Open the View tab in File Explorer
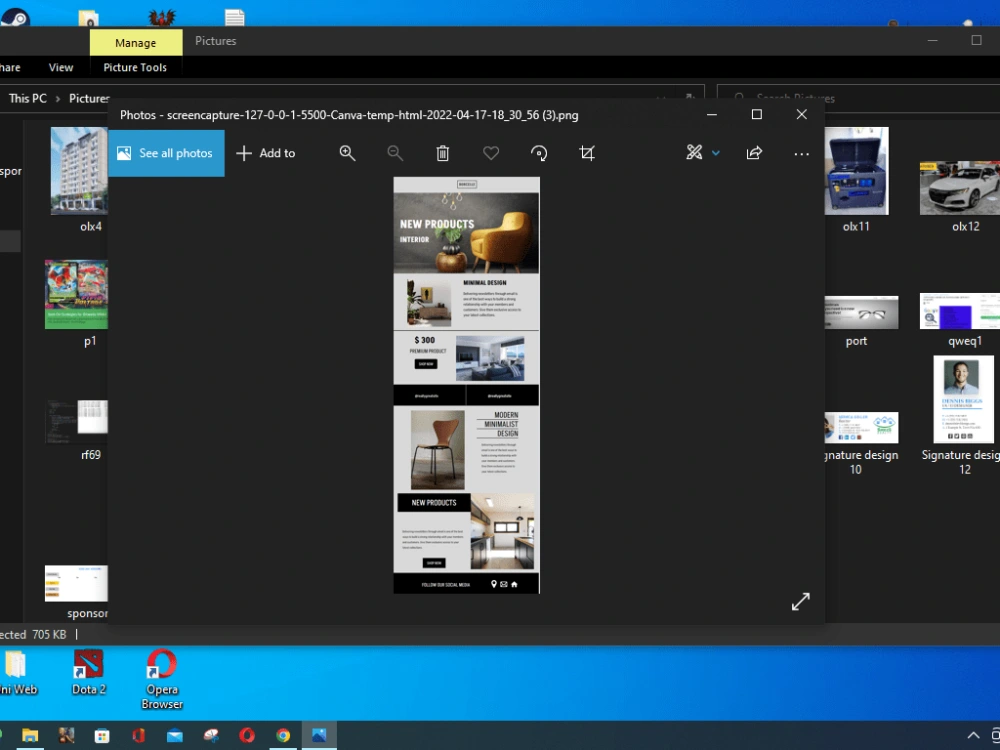Image resolution: width=1000 pixels, height=750 pixels. (x=61, y=68)
